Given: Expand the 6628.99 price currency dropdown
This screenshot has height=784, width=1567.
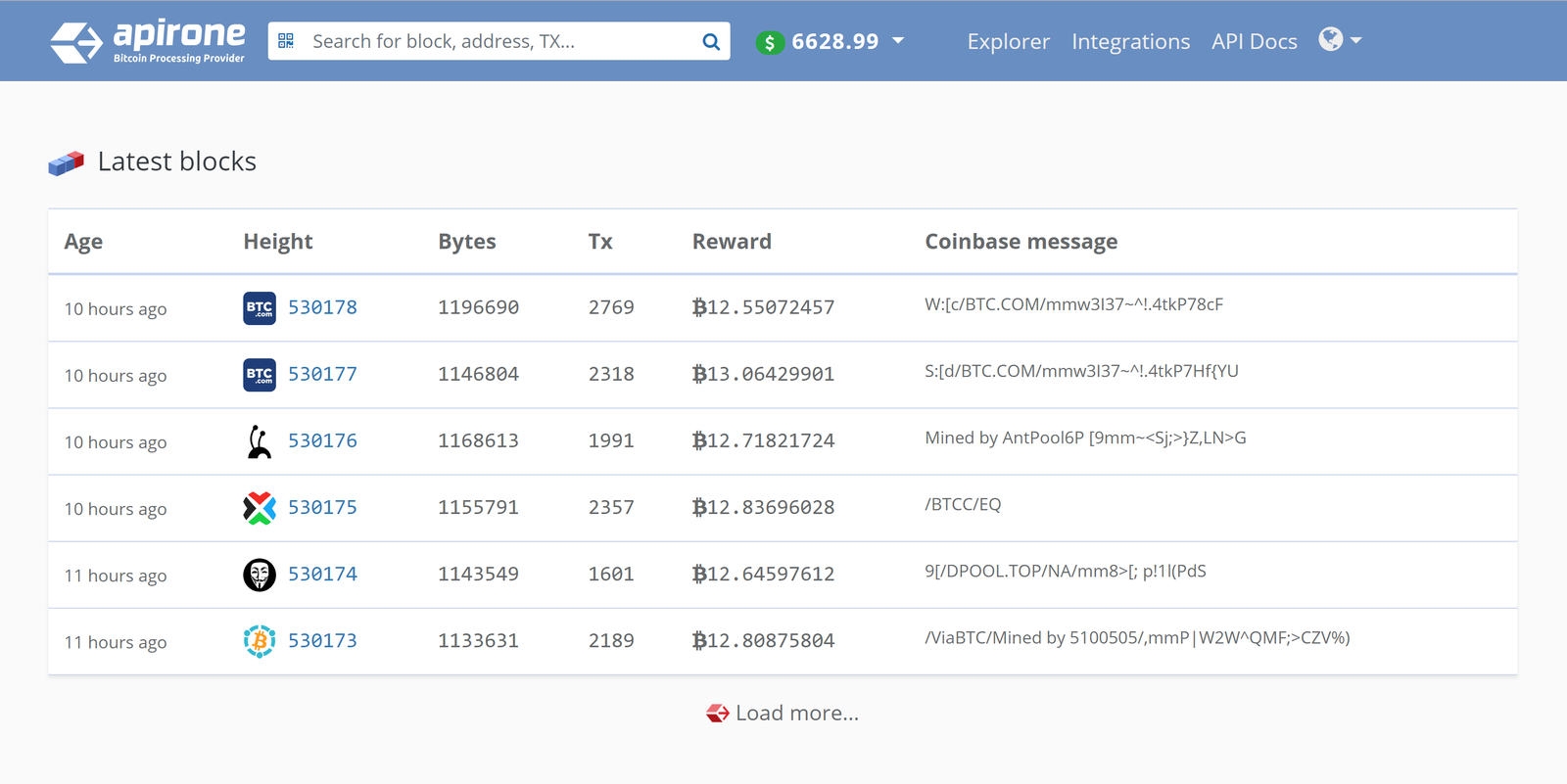Looking at the screenshot, I should click(897, 41).
